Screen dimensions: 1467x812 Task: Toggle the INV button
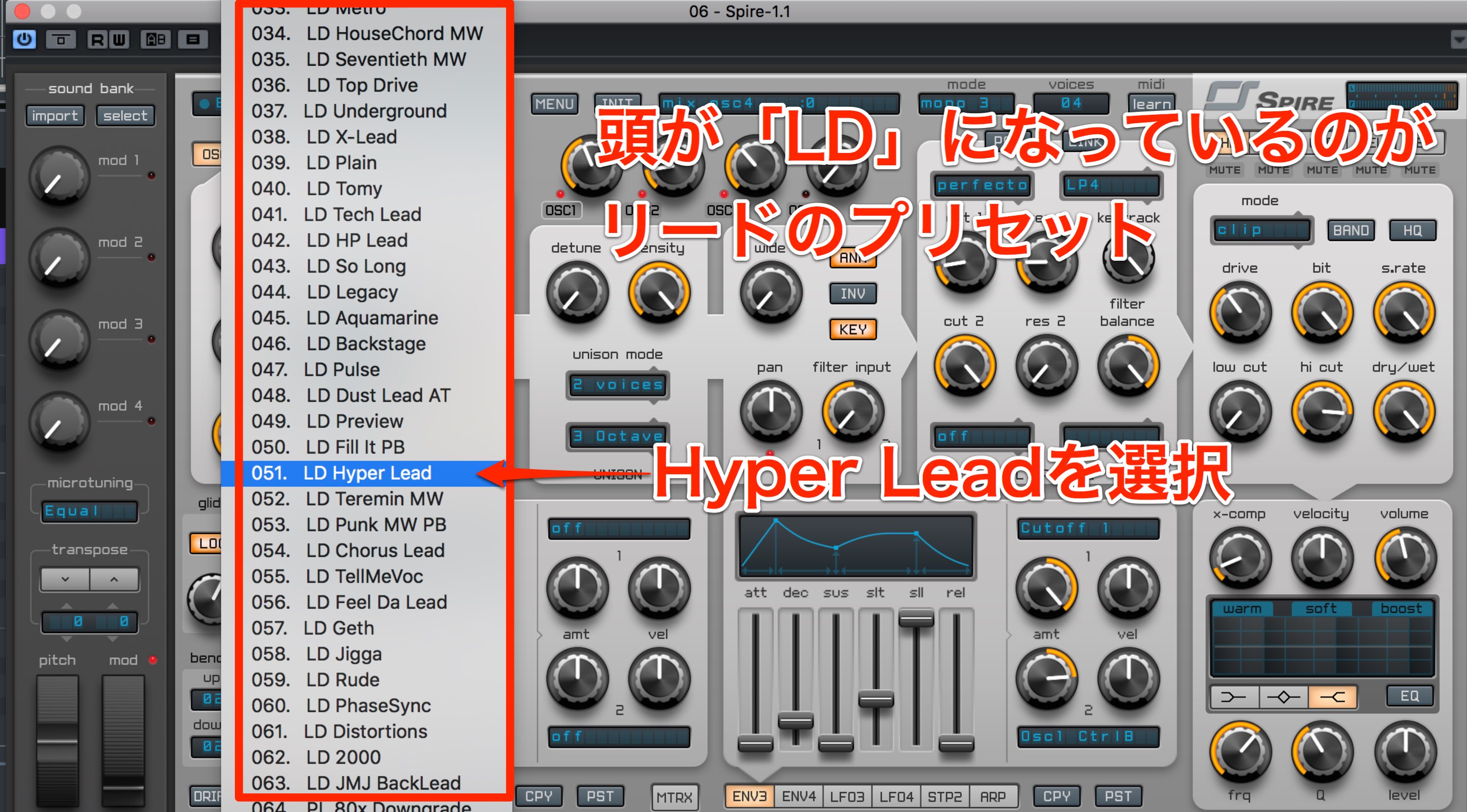[853, 293]
